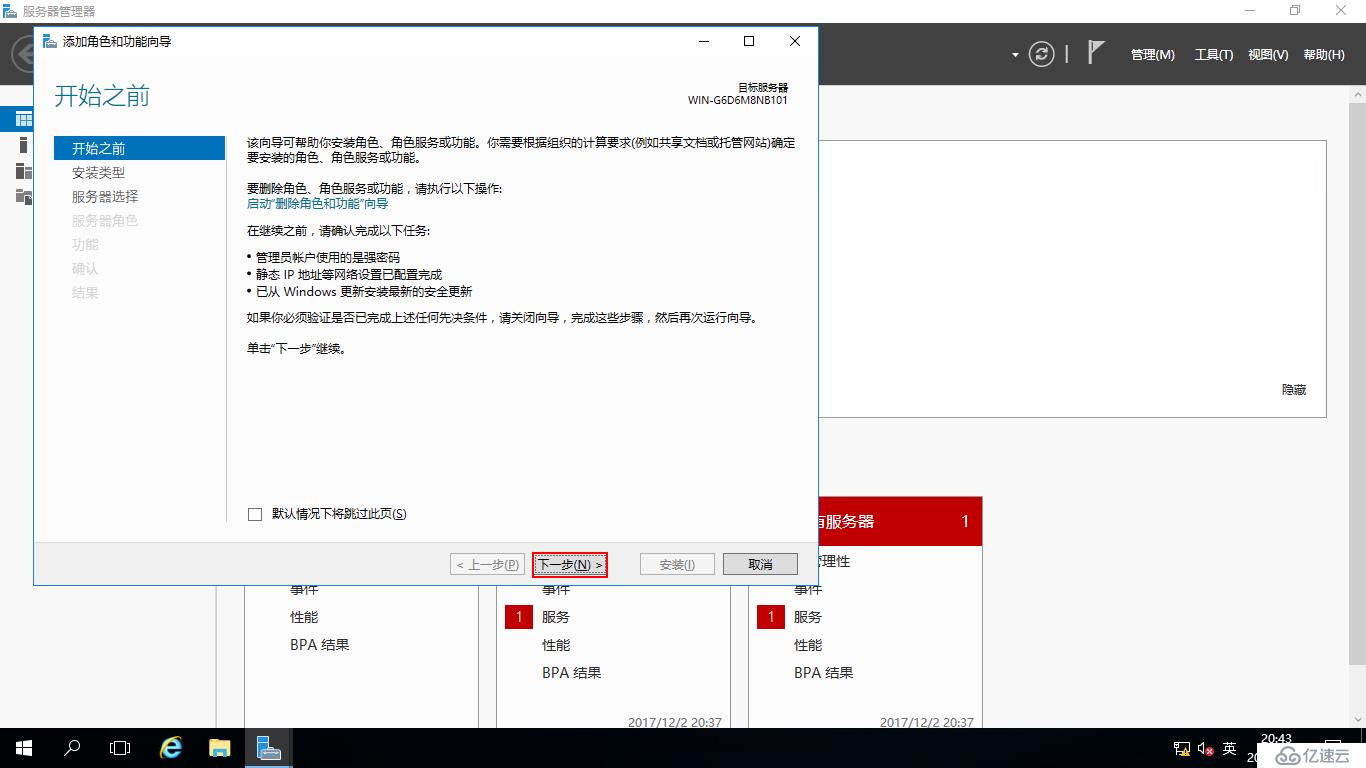Viewport: 1366px width, 768px height.
Task: Open the 帮助(H) menu in Server Manager
Action: (1324, 55)
